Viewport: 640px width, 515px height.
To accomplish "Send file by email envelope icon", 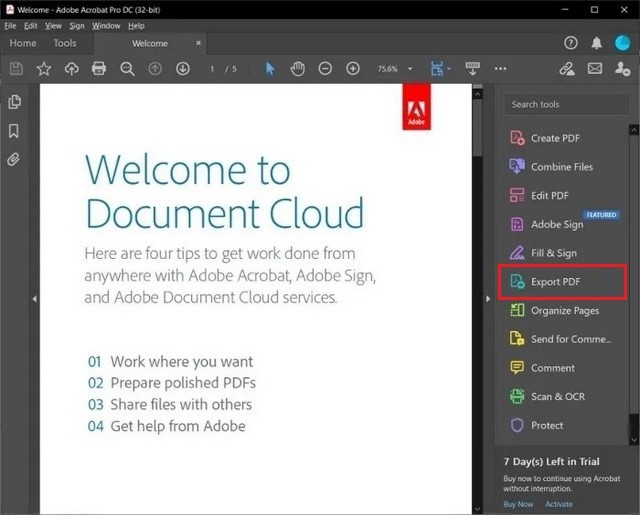I will (x=595, y=69).
